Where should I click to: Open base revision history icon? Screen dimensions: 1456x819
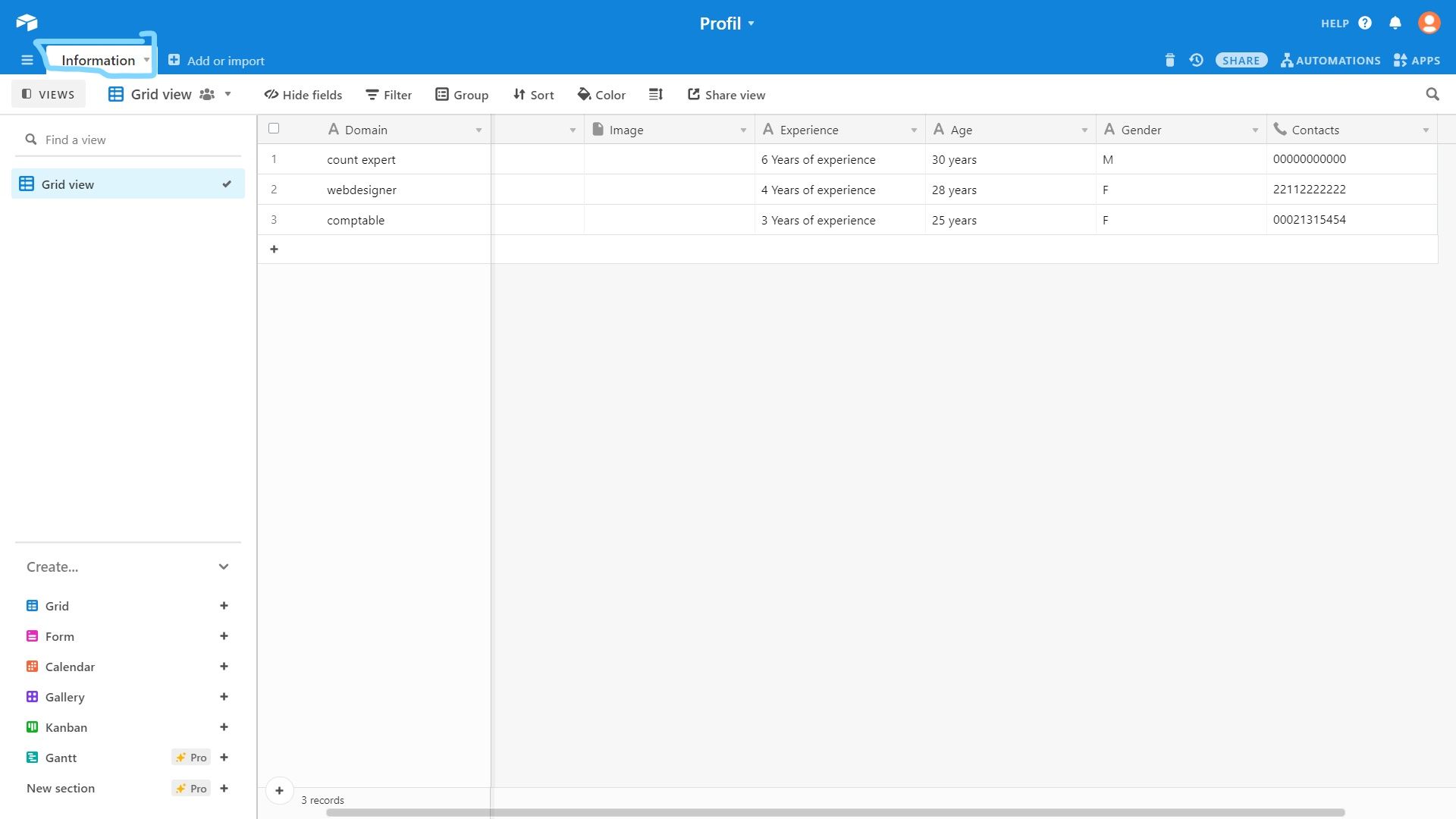point(1197,60)
